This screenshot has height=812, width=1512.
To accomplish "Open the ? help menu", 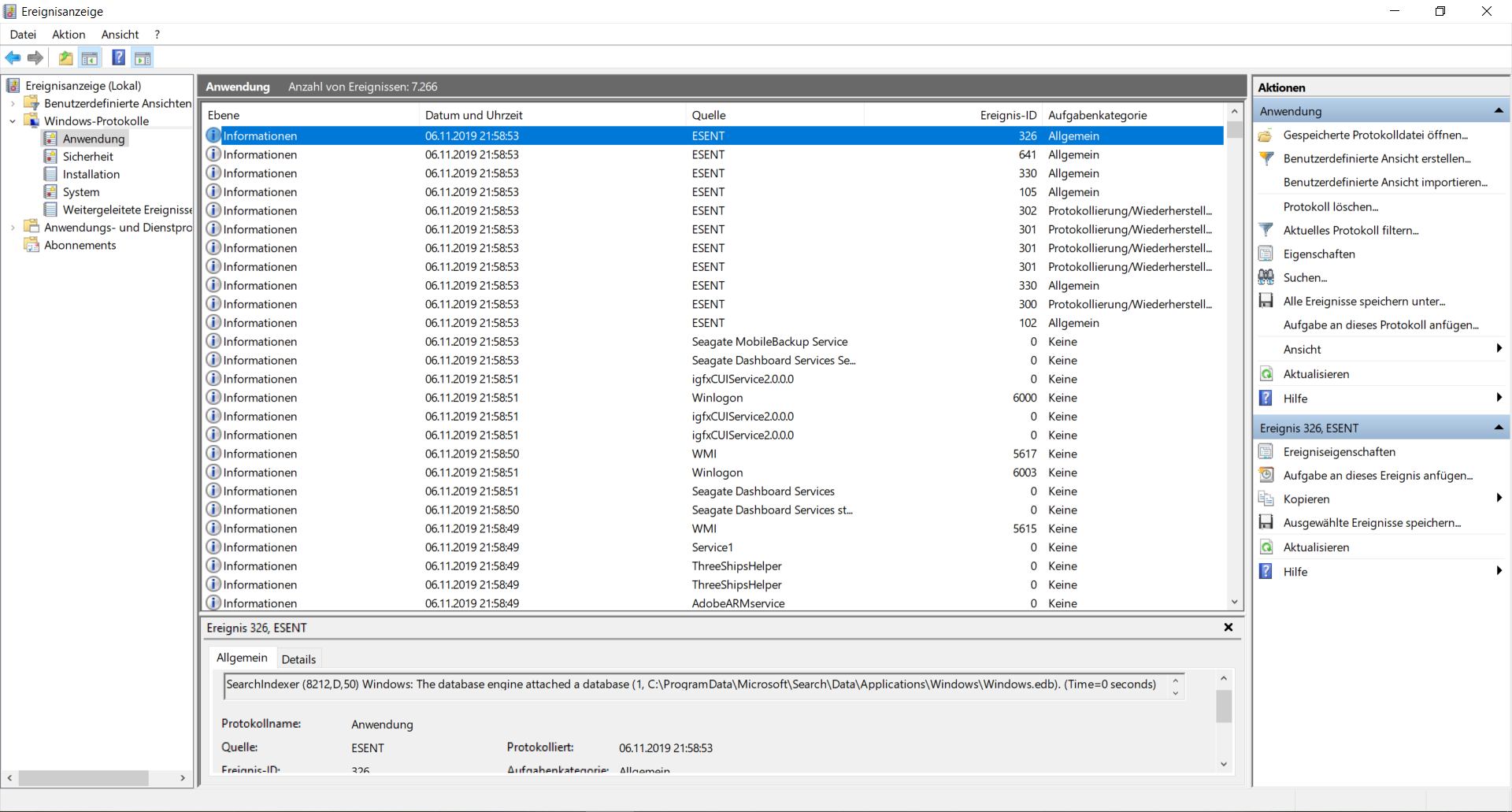I will pyautogui.click(x=157, y=35).
